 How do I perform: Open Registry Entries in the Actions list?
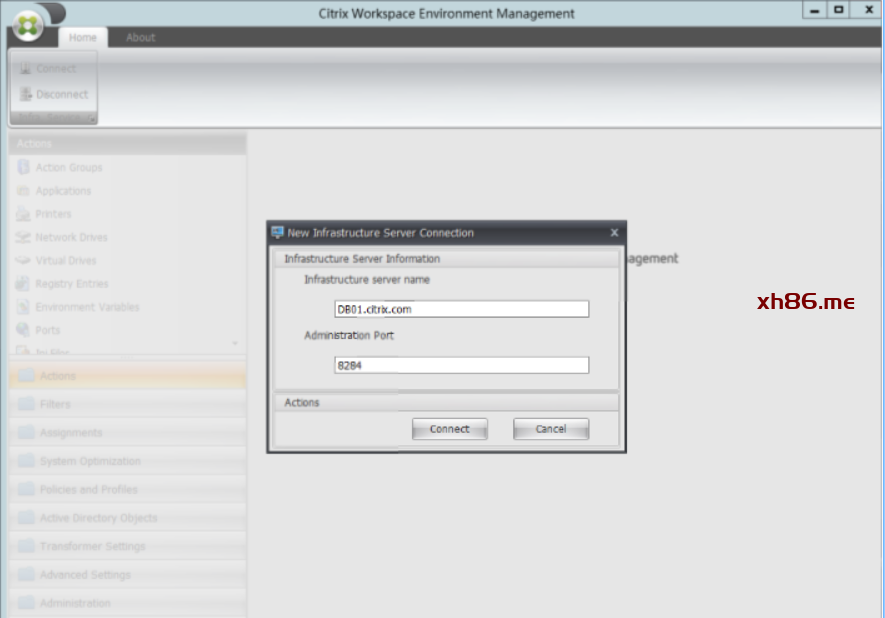tap(71, 284)
